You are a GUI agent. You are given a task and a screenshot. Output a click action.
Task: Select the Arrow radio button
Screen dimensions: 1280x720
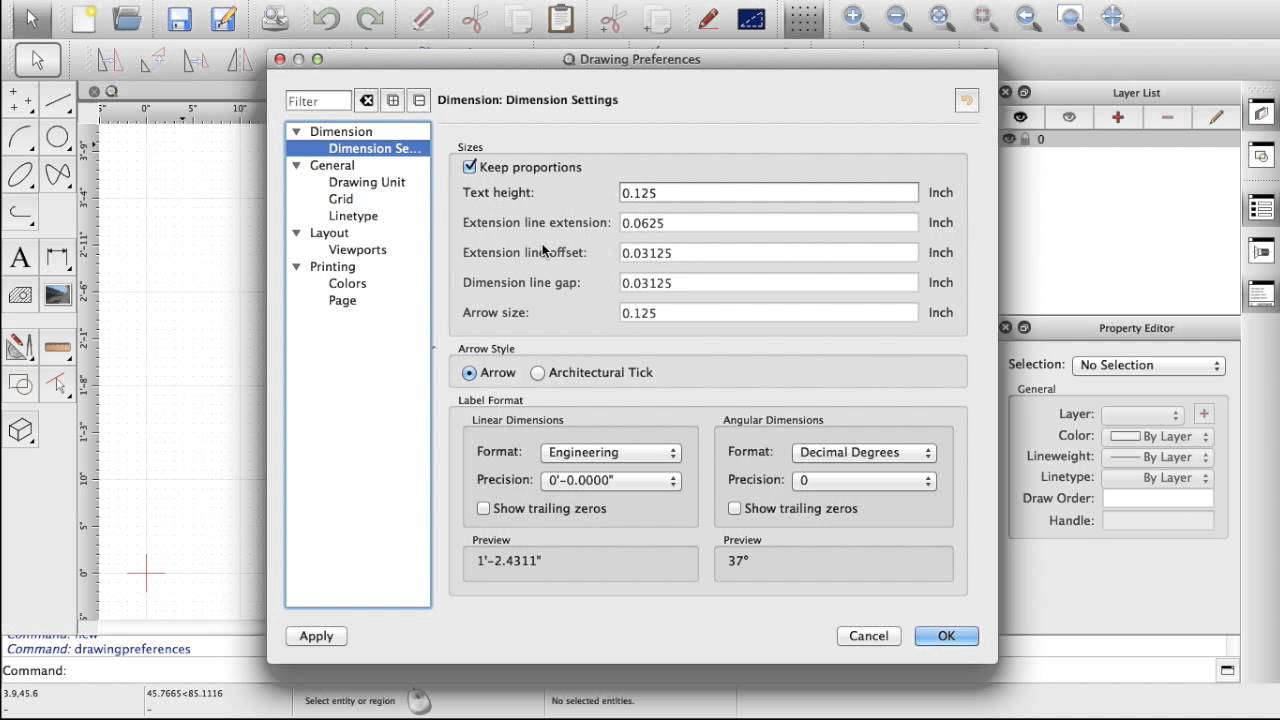[x=470, y=372]
